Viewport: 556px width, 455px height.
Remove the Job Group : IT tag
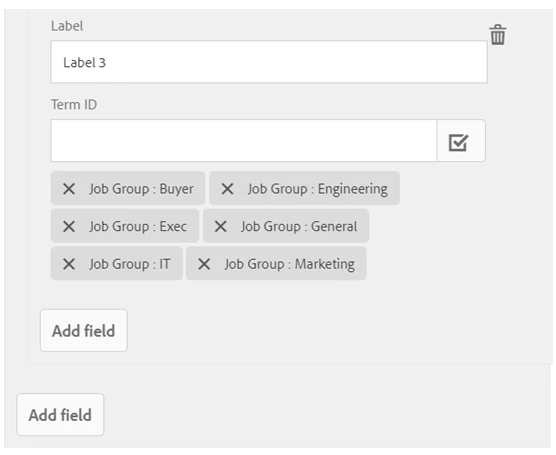tap(69, 264)
